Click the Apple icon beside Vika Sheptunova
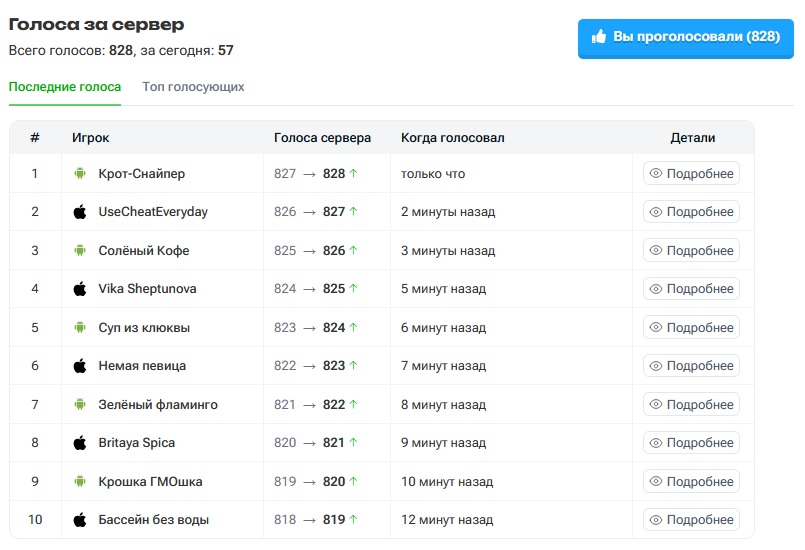The width and height of the screenshot is (805, 550). tap(80, 289)
